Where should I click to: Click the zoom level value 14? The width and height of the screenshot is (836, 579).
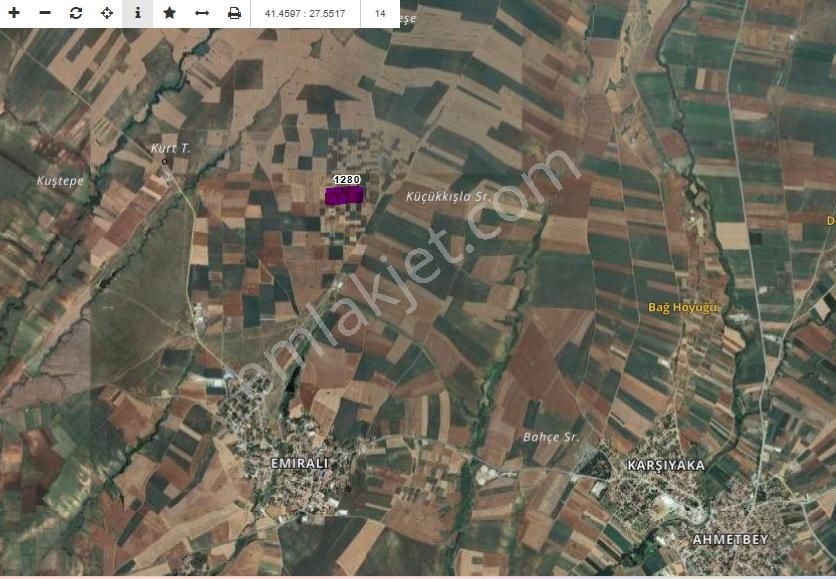[x=380, y=13]
